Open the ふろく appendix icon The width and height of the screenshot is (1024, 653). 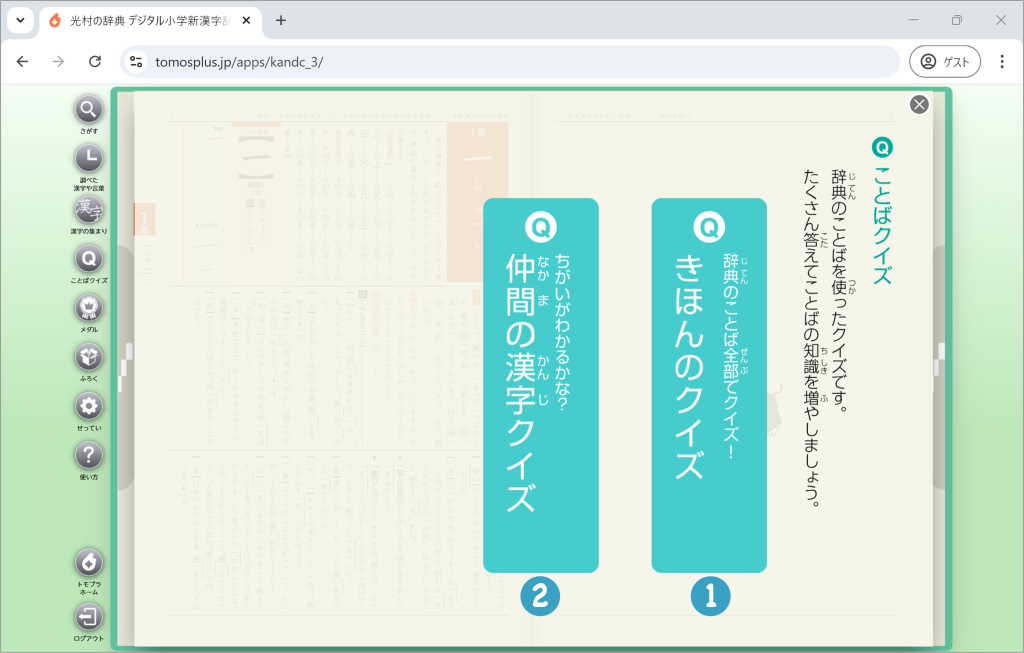click(89, 357)
